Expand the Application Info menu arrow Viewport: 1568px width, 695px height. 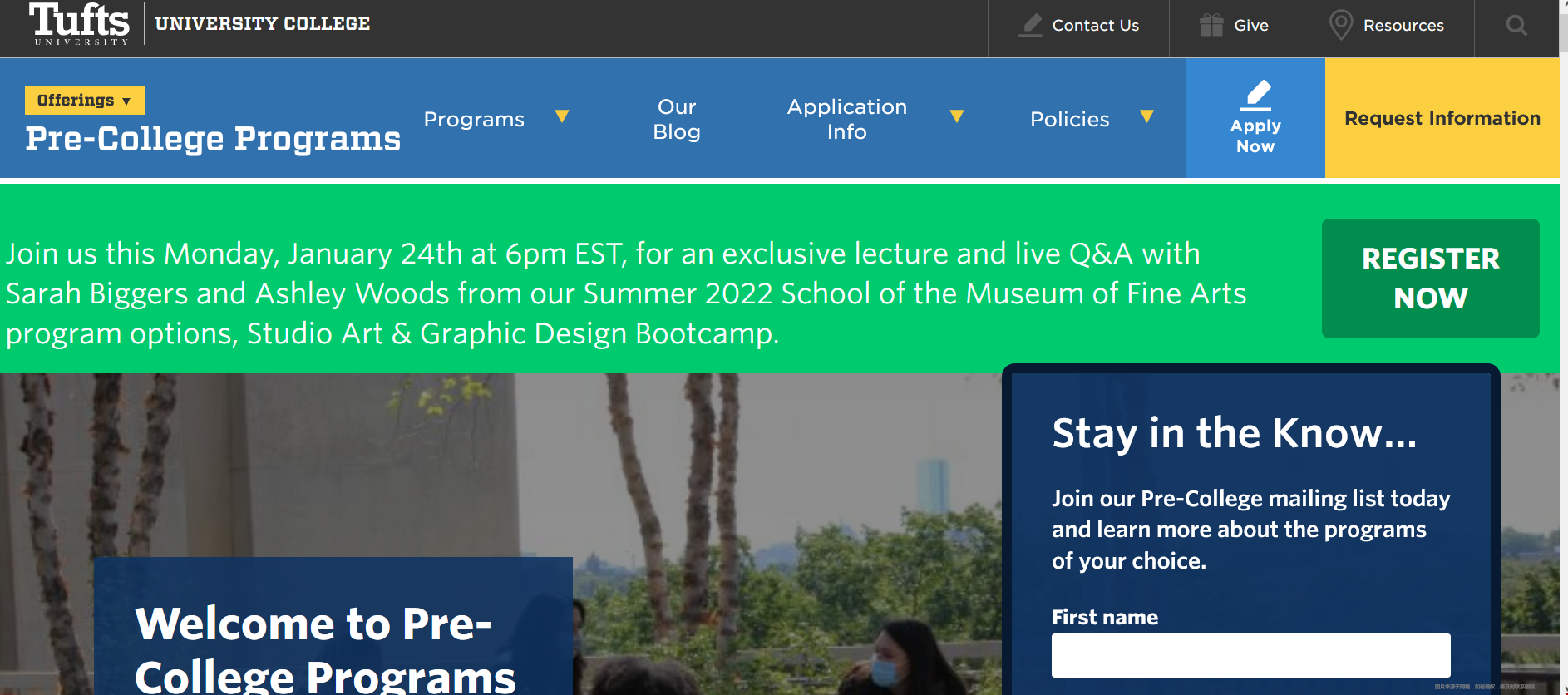pos(957,116)
